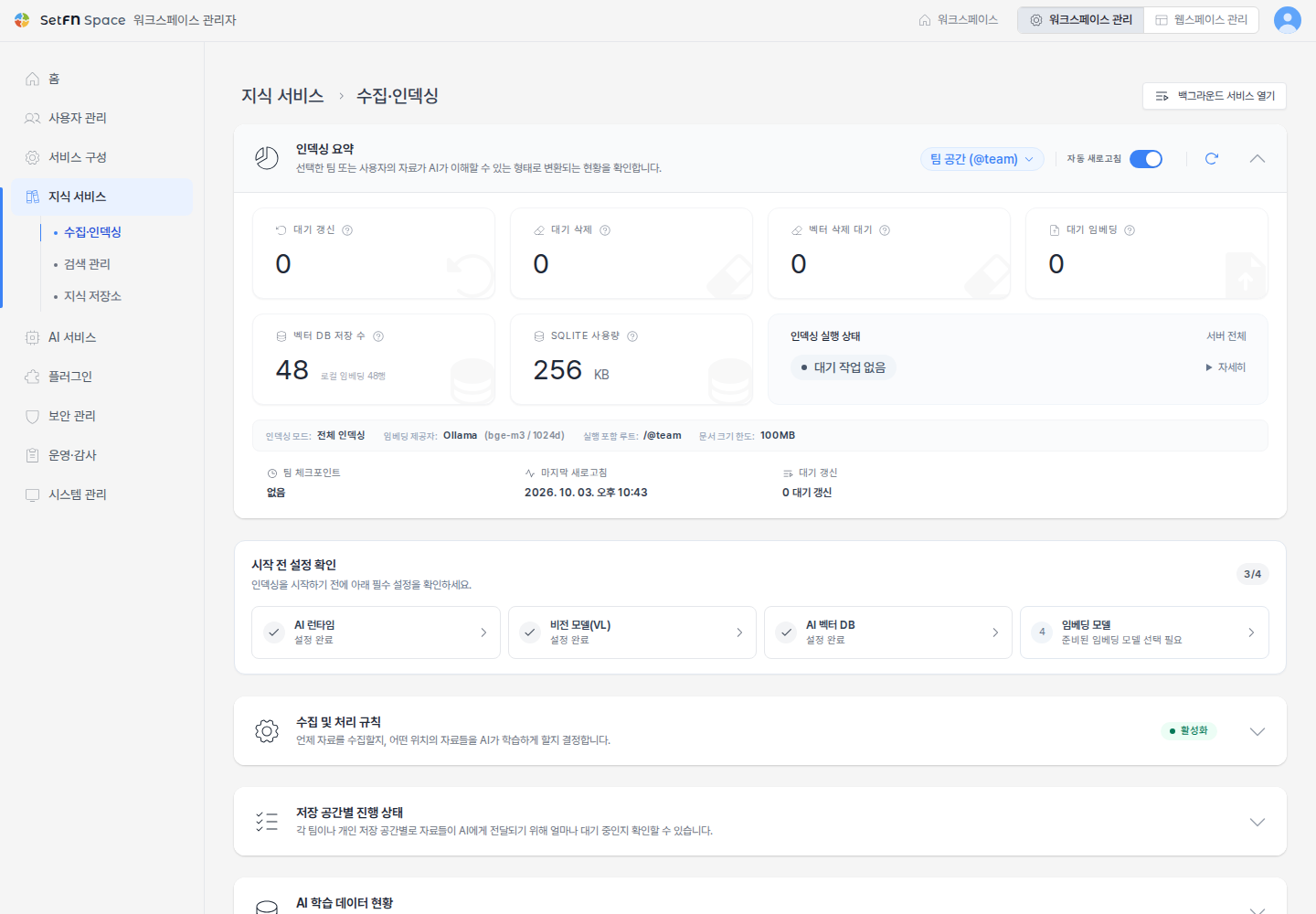Open the AI 런타임 setup card
The image size is (1316, 914).
[376, 632]
